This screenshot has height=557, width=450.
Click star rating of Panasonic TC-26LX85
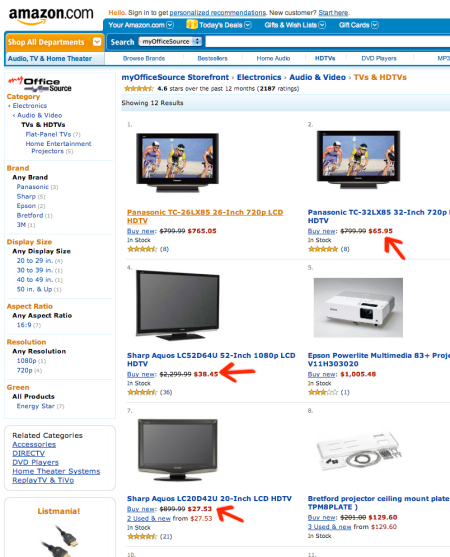(142, 249)
